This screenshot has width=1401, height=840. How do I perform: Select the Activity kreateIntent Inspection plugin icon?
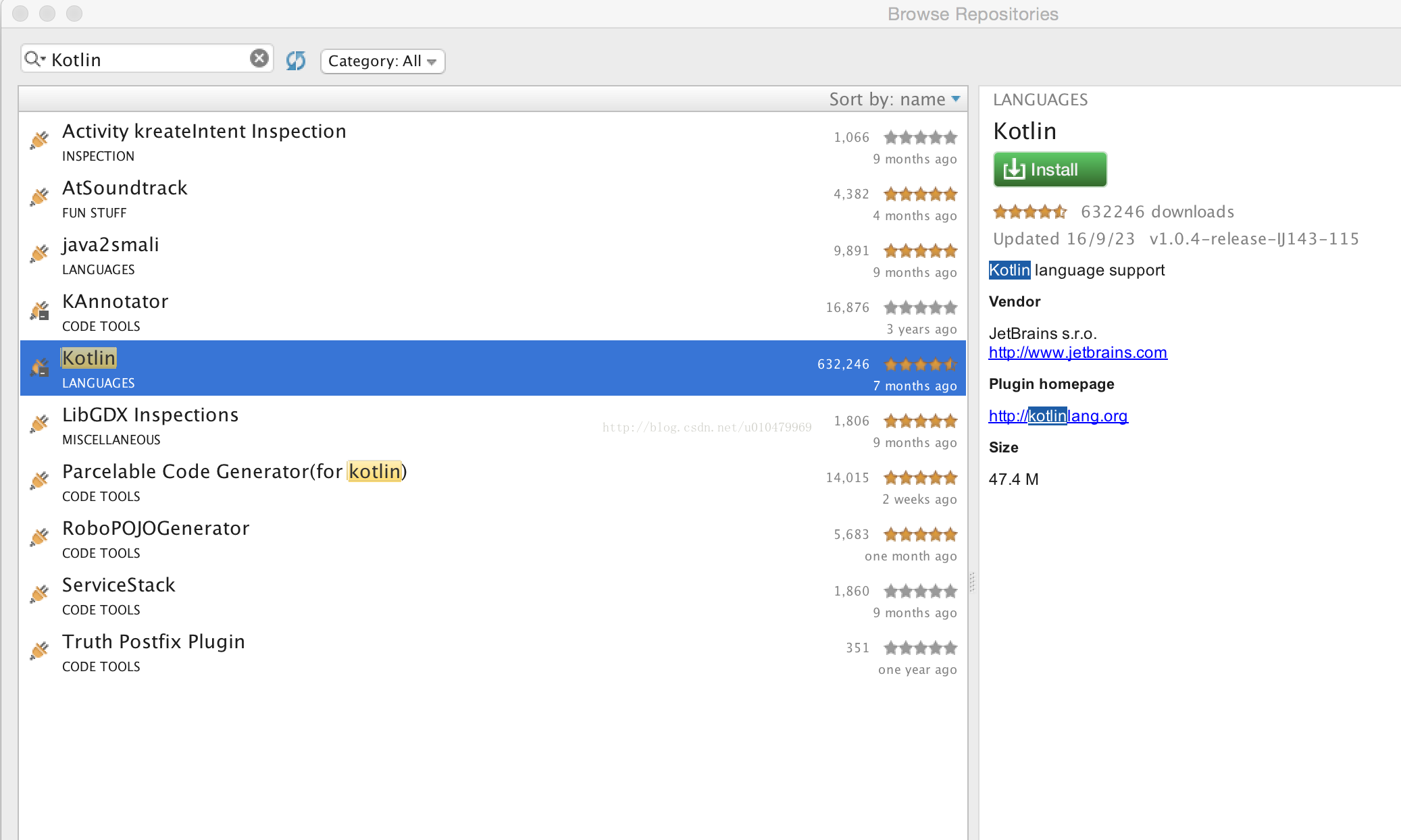(x=39, y=140)
